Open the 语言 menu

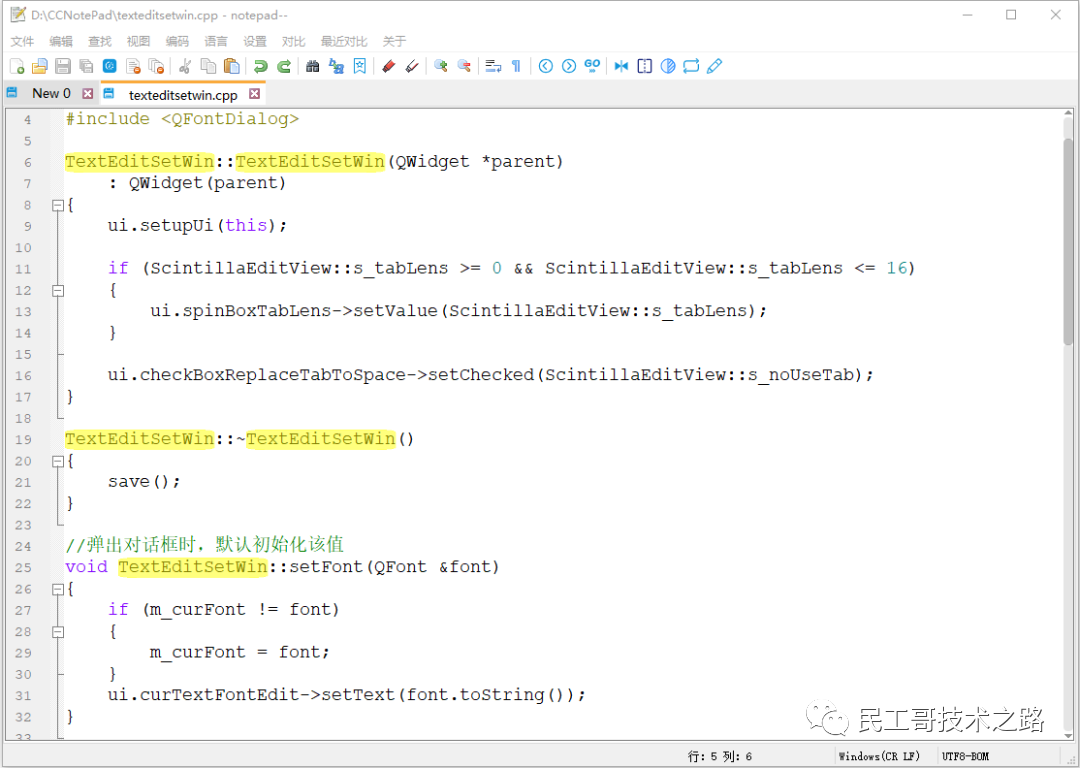point(216,41)
